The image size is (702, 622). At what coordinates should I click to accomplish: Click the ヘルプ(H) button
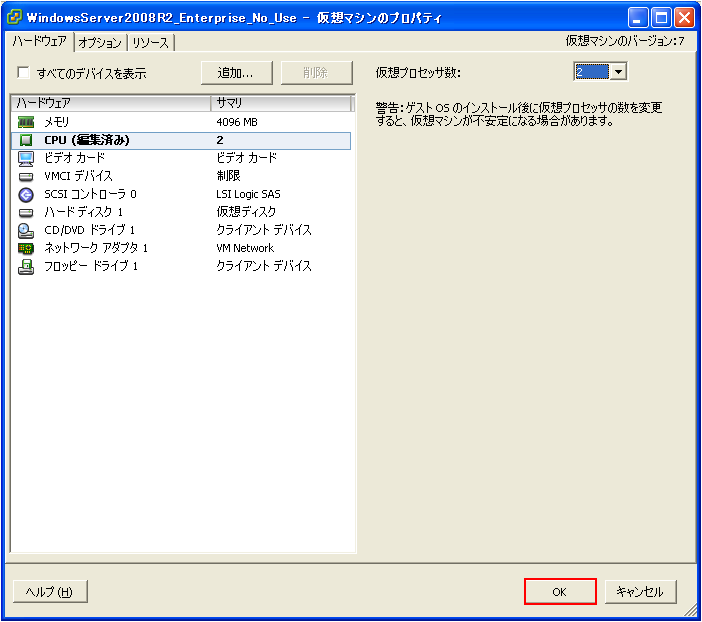tap(50, 592)
